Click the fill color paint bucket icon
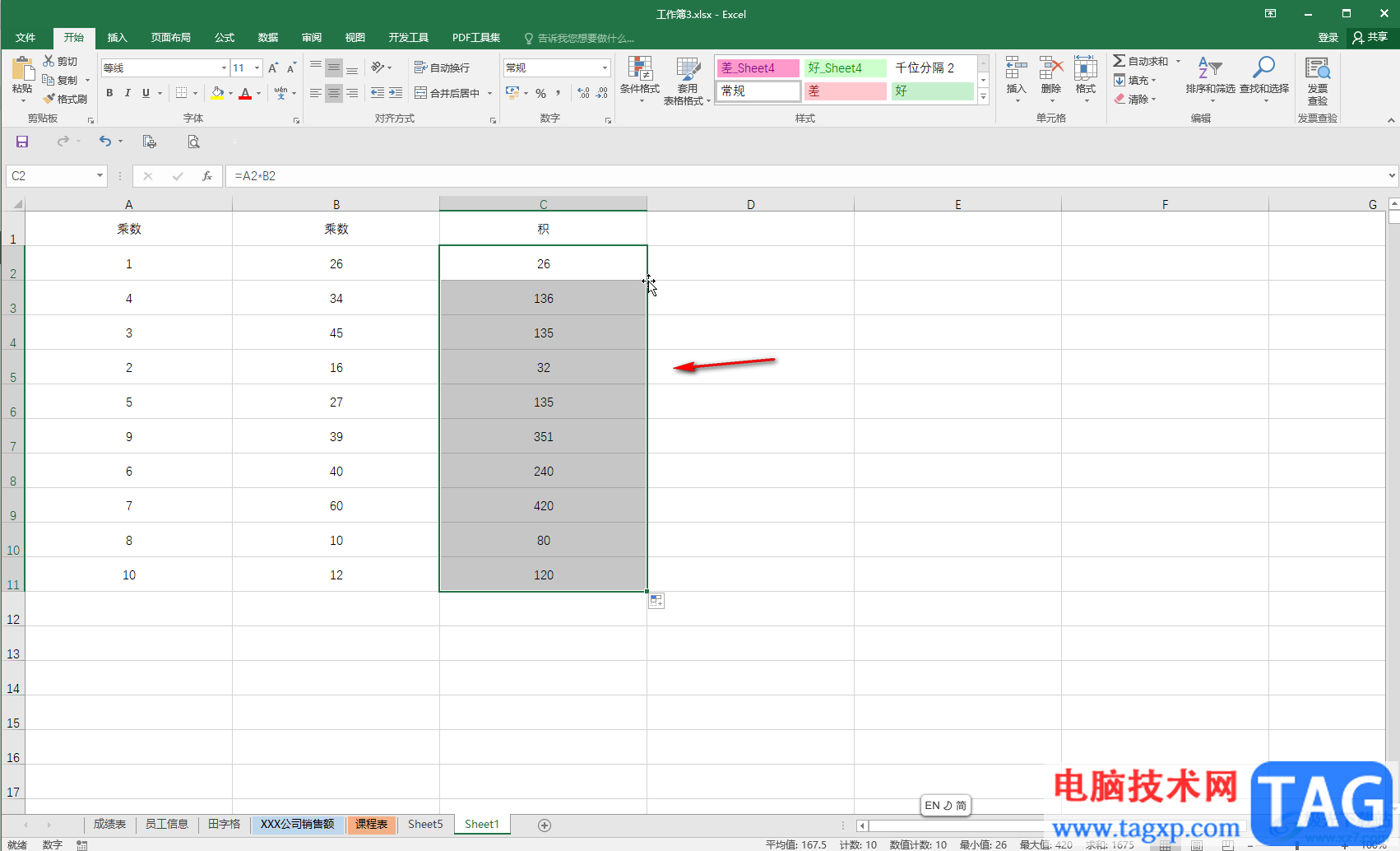 pos(217,93)
